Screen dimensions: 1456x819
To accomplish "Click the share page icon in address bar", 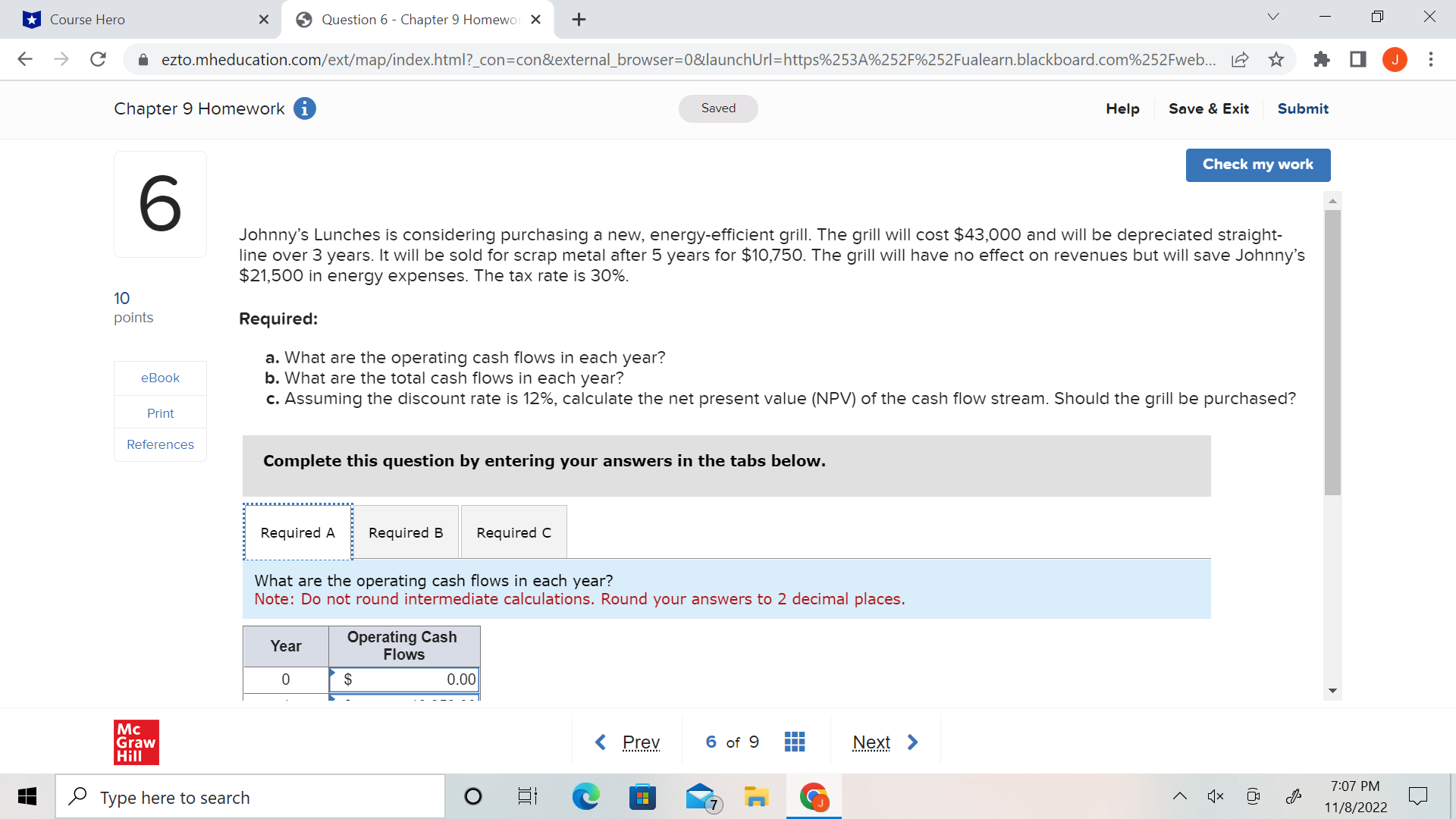I will pyautogui.click(x=1240, y=59).
